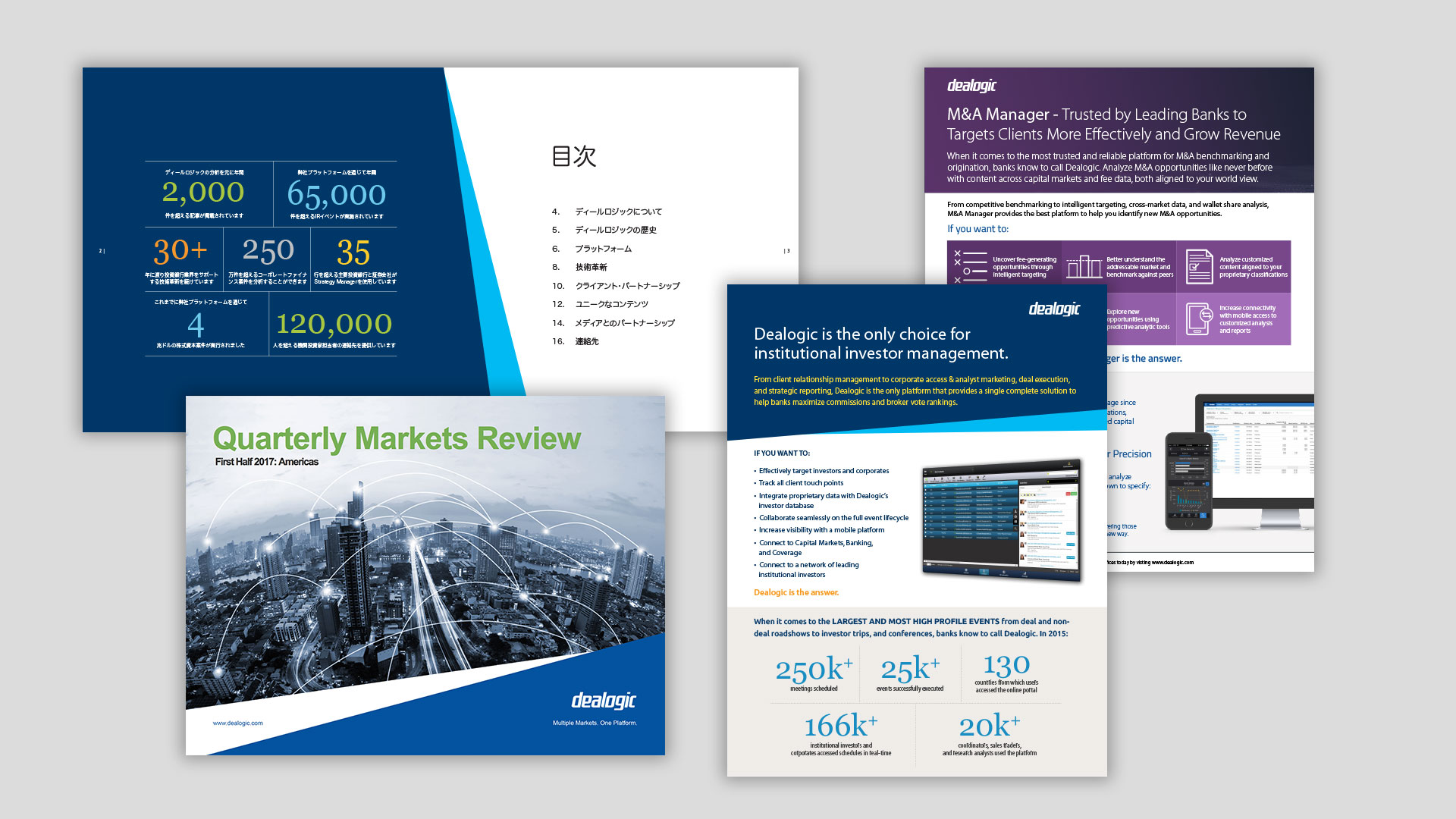Viewport: 1456px width, 819px height.
Task: Click the M&A Manager headline
Action: pyautogui.click(x=1113, y=124)
